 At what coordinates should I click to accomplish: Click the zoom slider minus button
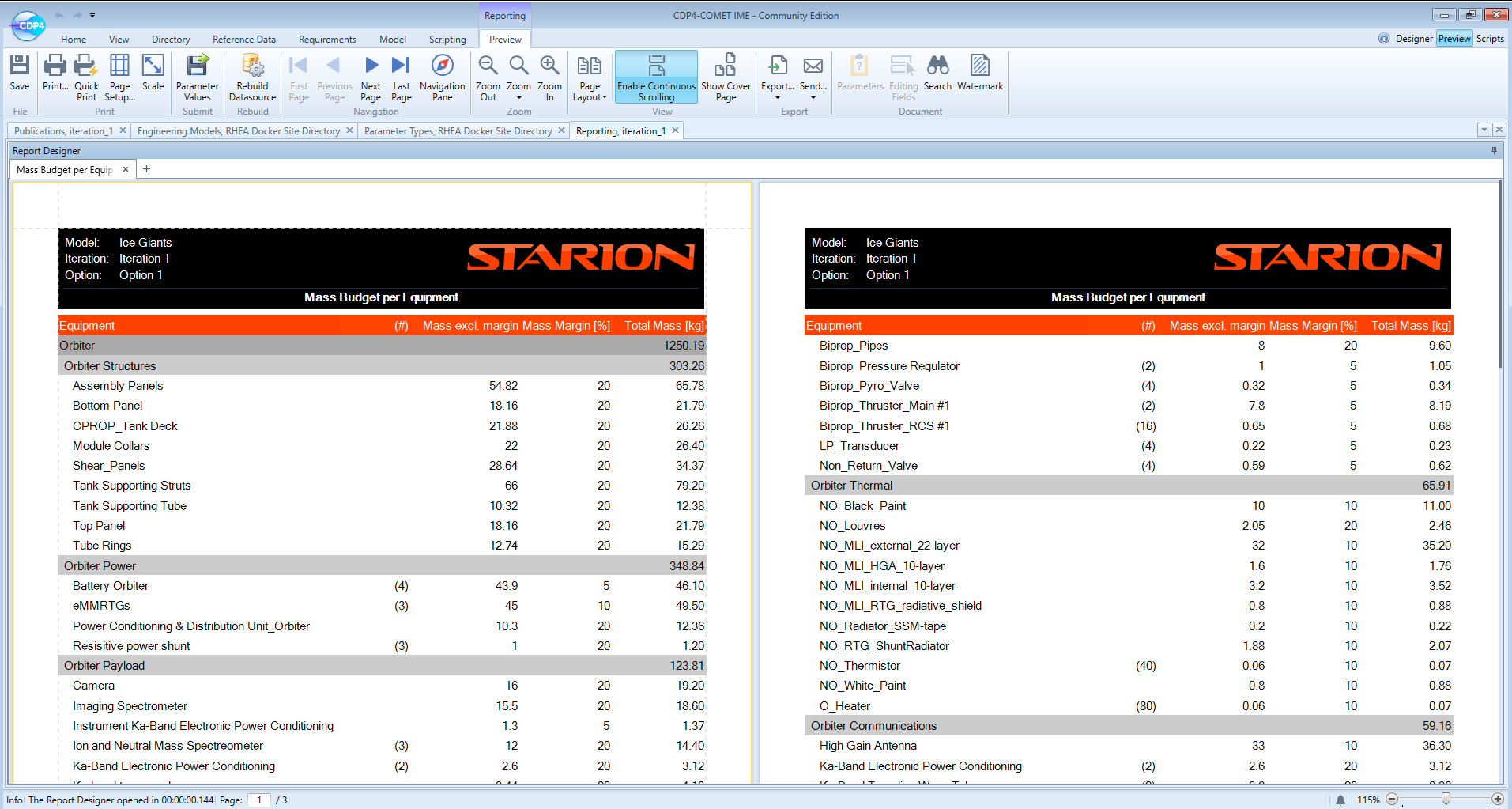pos(1392,800)
